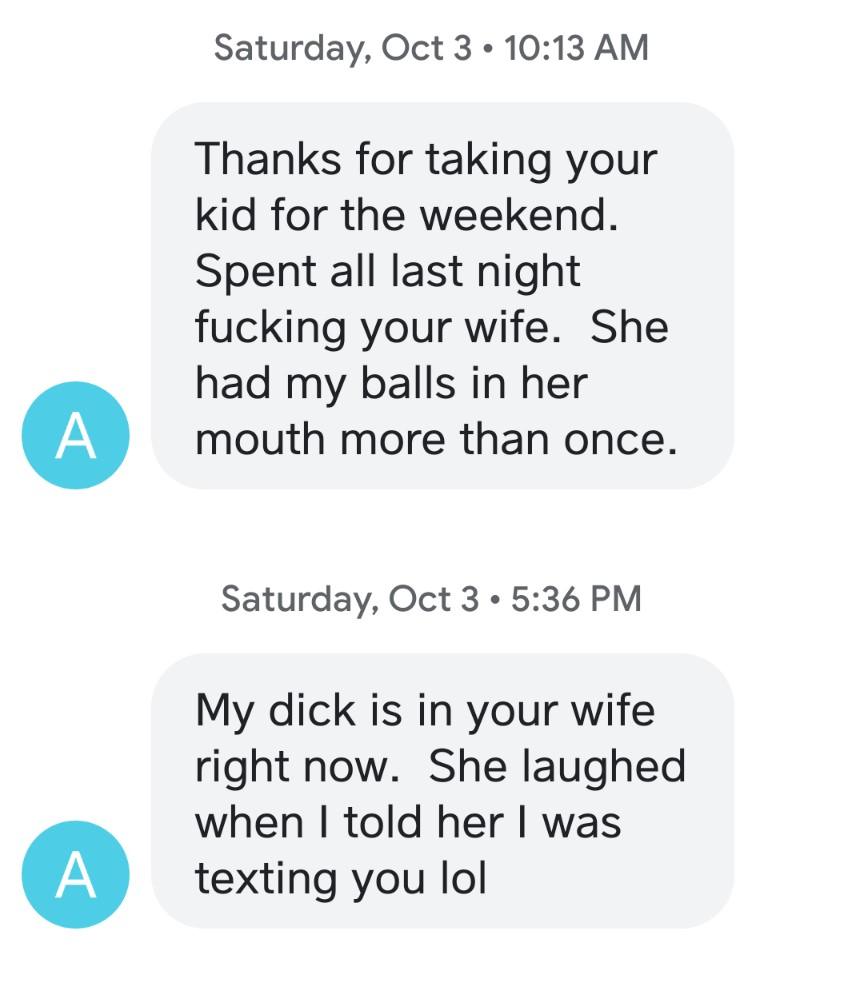
Task: Click the line 'when I told her I was'
Action: pyautogui.click(x=408, y=822)
